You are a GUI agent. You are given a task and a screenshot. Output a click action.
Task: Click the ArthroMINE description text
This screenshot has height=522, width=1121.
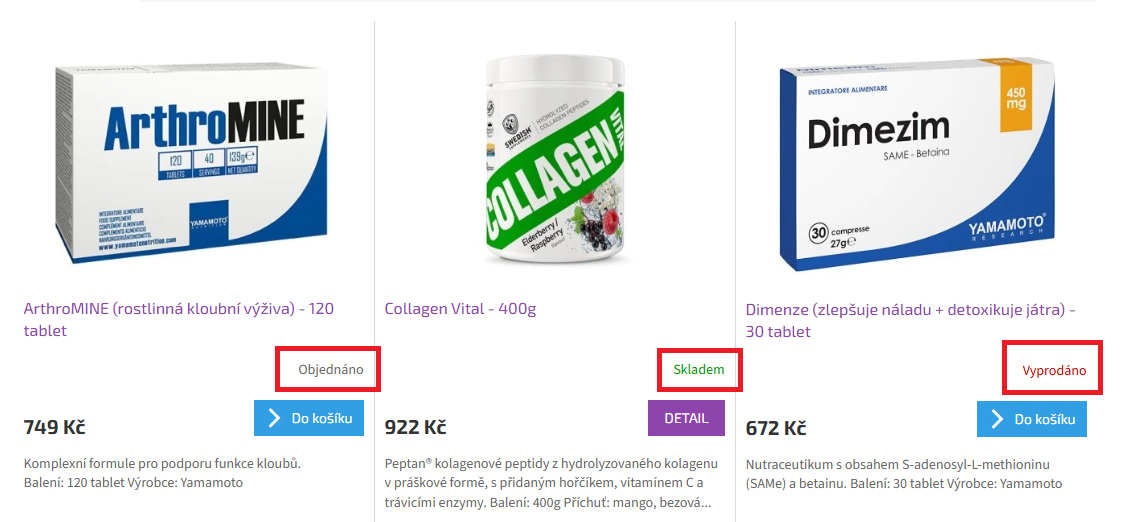[162, 473]
